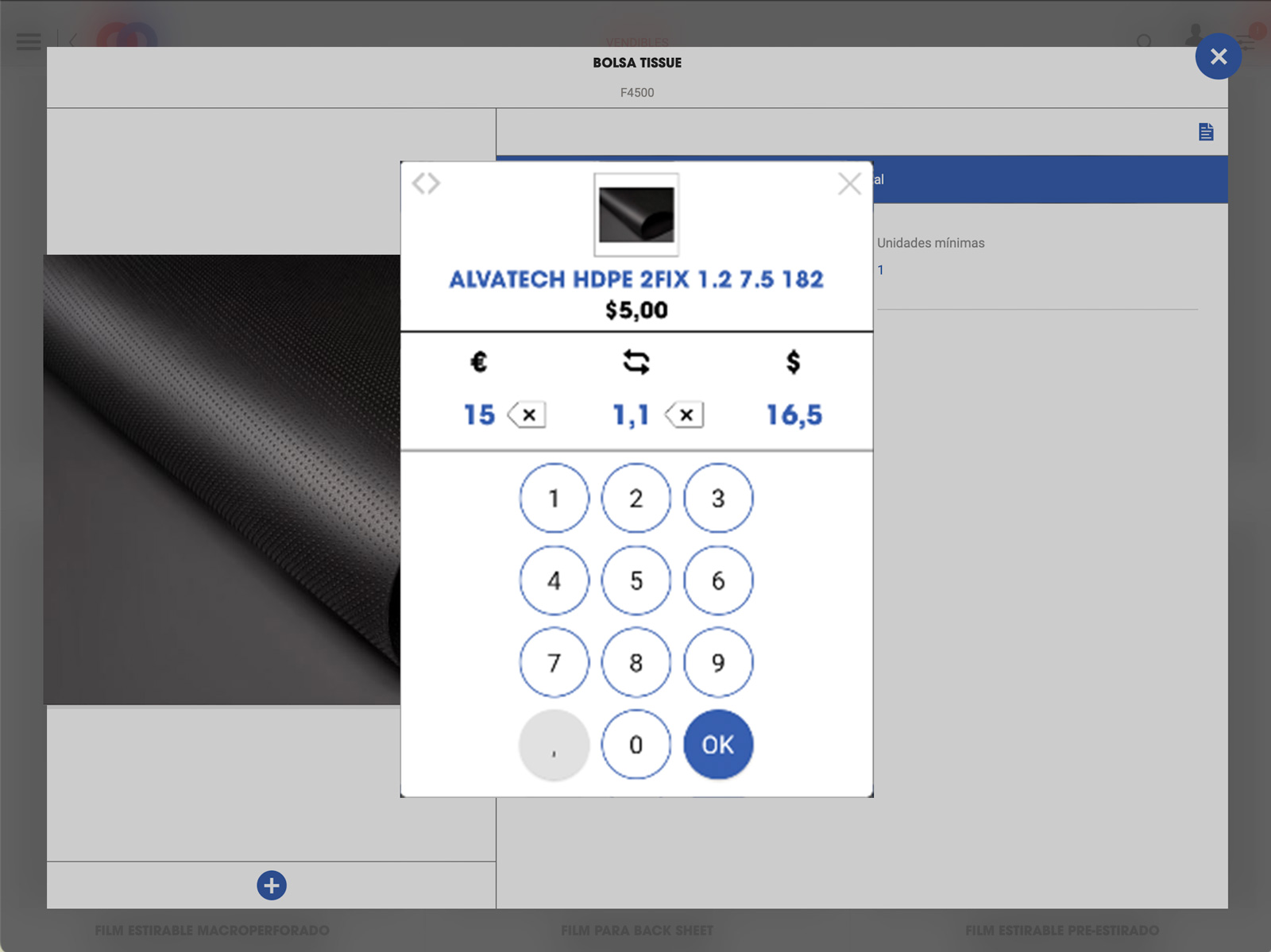Viewport: 1271px width, 952px height.
Task: Open FILM PARA BACK SHEET category
Action: point(637,931)
